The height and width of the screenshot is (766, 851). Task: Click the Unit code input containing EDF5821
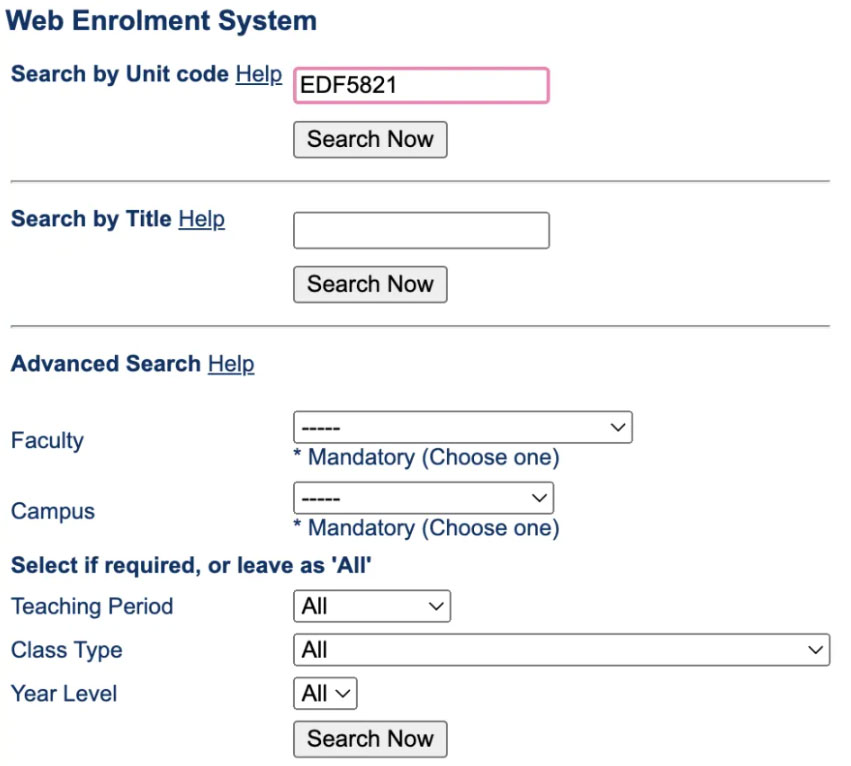pos(420,86)
